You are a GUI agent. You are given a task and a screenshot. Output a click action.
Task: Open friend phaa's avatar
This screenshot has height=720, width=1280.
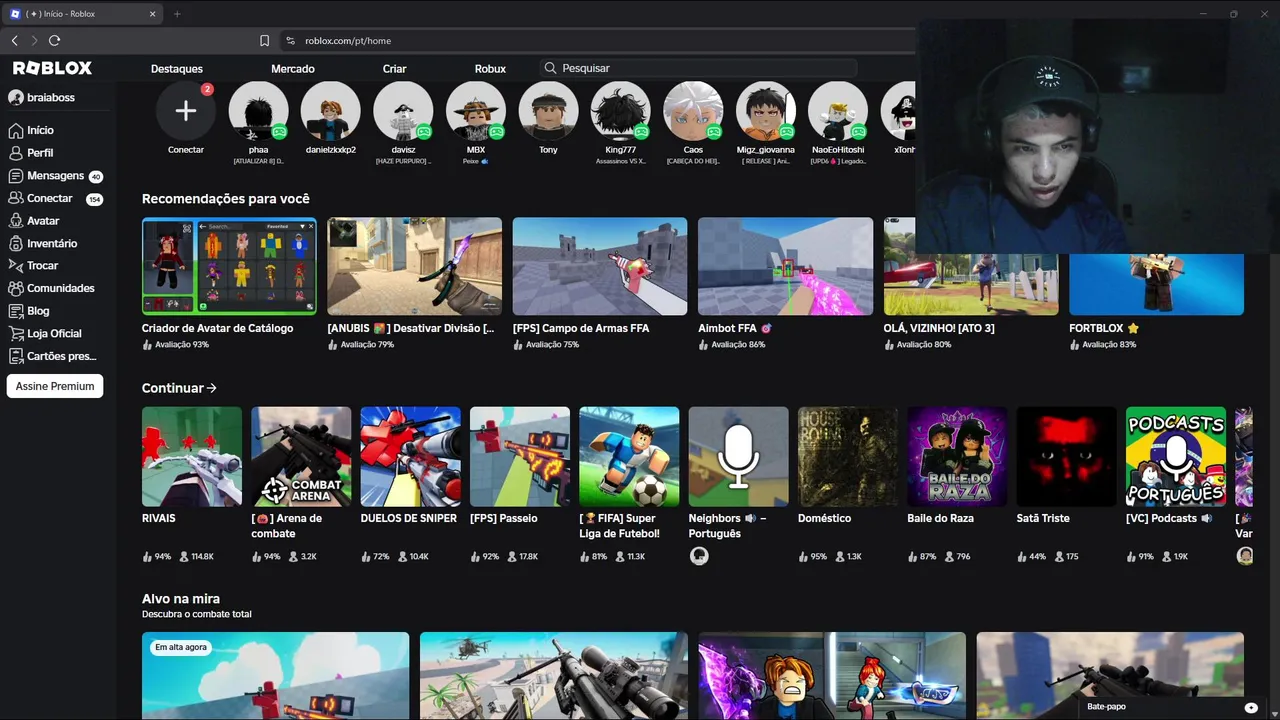pos(258,111)
